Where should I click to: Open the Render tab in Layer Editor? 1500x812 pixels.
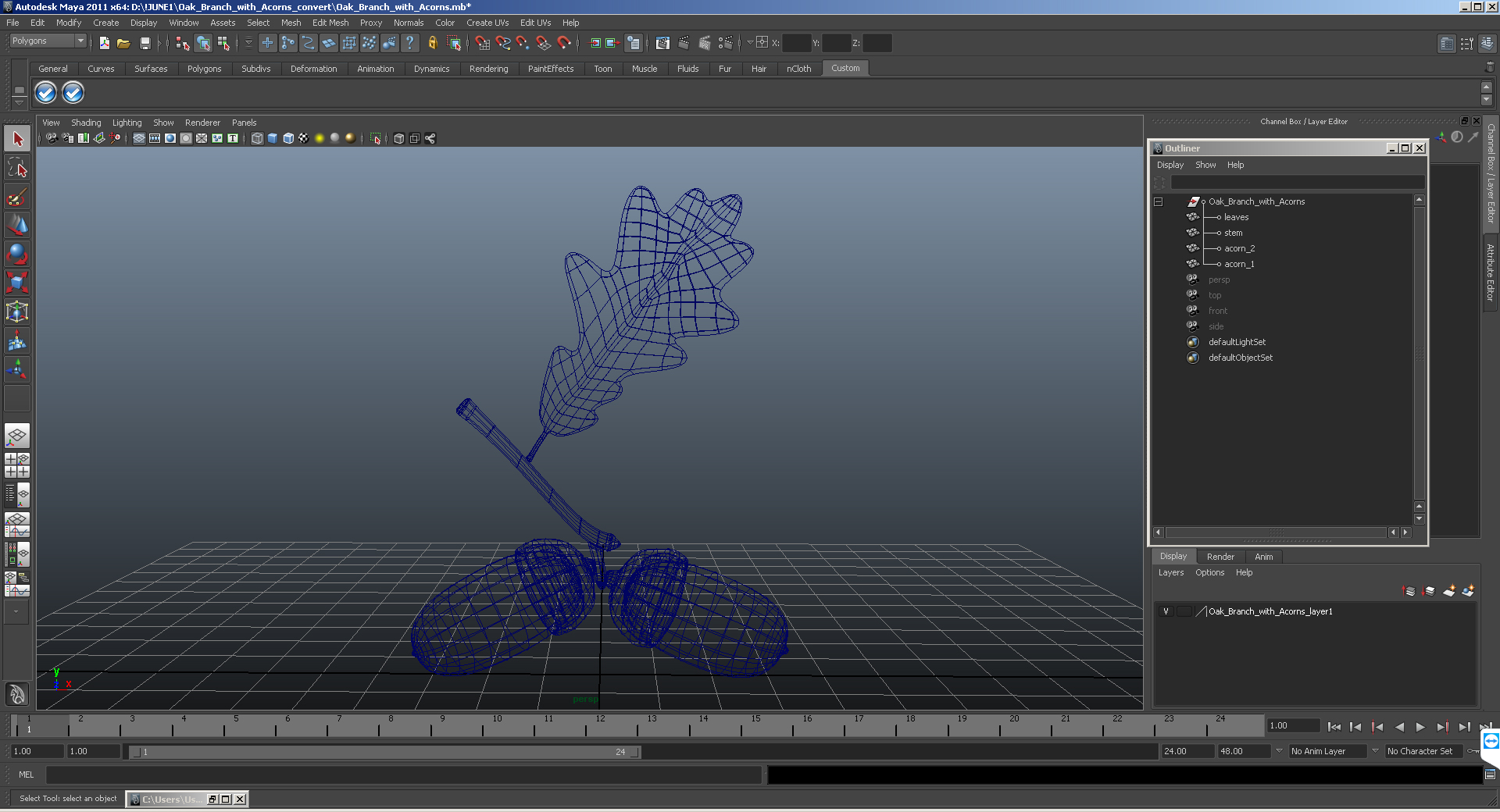tap(1220, 557)
